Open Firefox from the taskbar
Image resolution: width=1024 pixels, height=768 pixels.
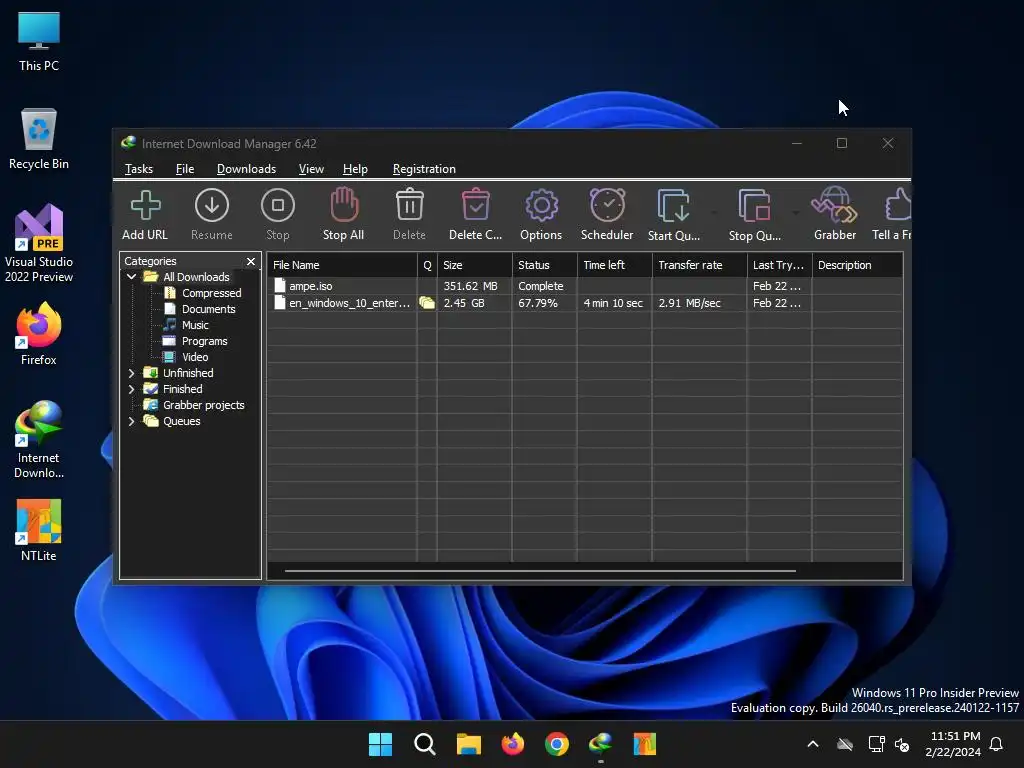[513, 744]
